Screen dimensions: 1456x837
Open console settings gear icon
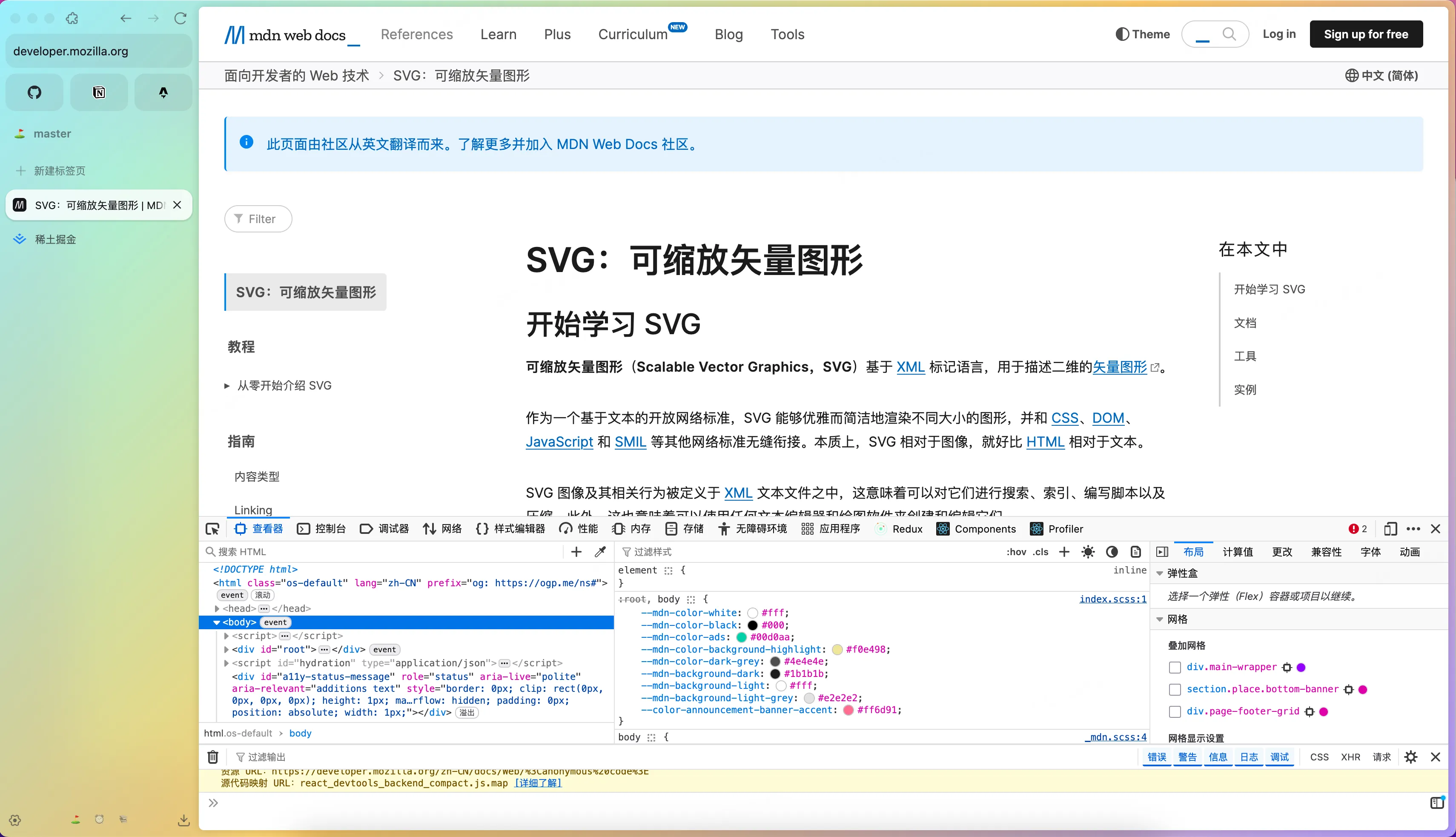coord(1410,757)
